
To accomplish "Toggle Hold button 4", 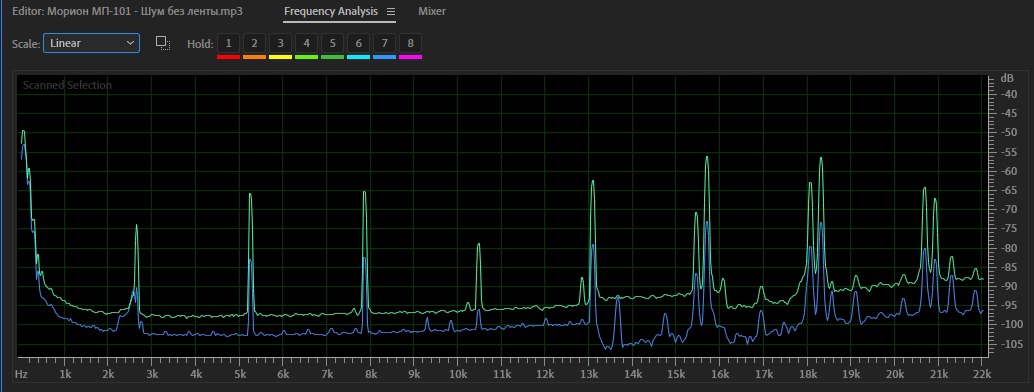I will [x=307, y=44].
